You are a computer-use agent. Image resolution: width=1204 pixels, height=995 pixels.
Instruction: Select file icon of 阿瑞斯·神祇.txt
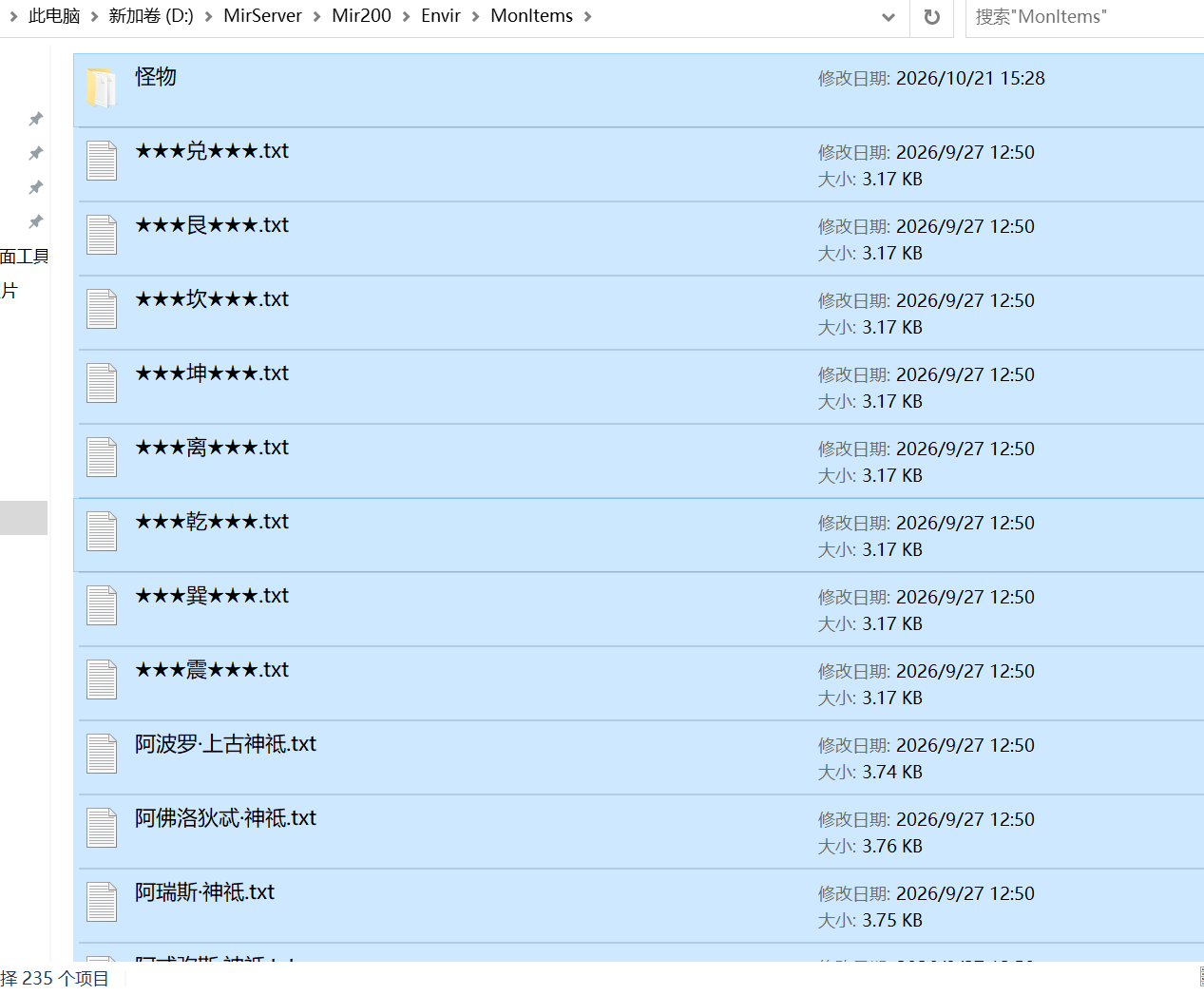tap(102, 903)
